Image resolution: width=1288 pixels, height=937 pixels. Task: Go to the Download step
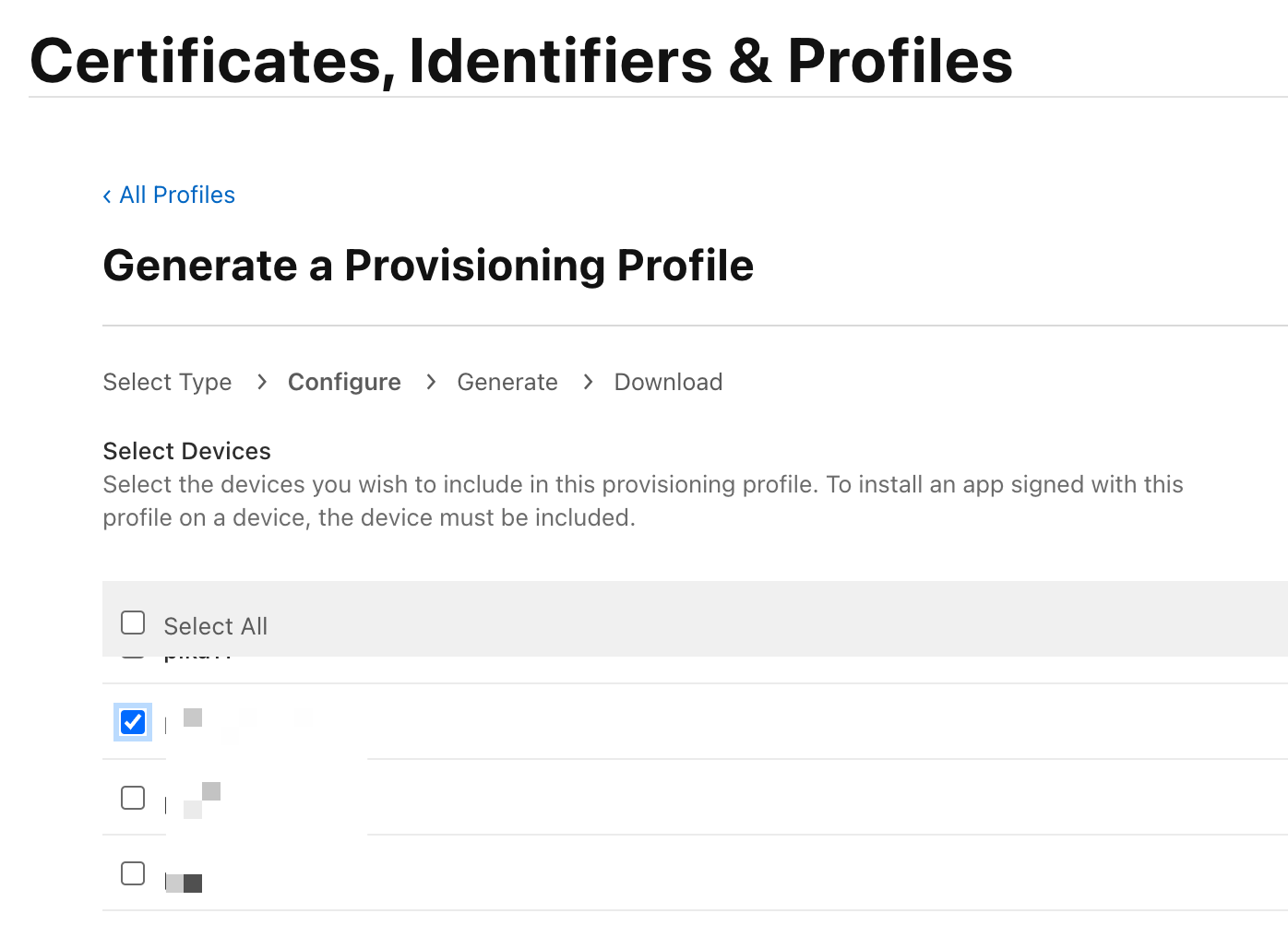(668, 383)
